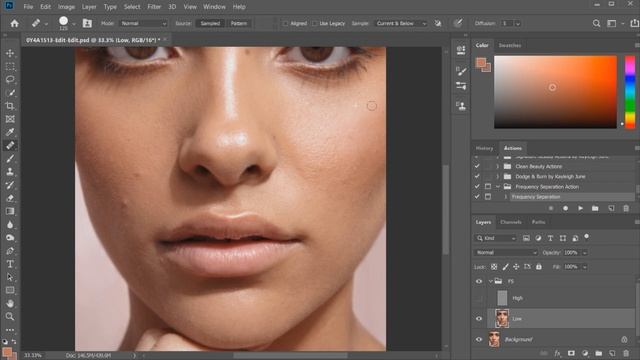The width and height of the screenshot is (640, 360).
Task: Collapse the Frequency Separation Action set
Action: (498, 187)
